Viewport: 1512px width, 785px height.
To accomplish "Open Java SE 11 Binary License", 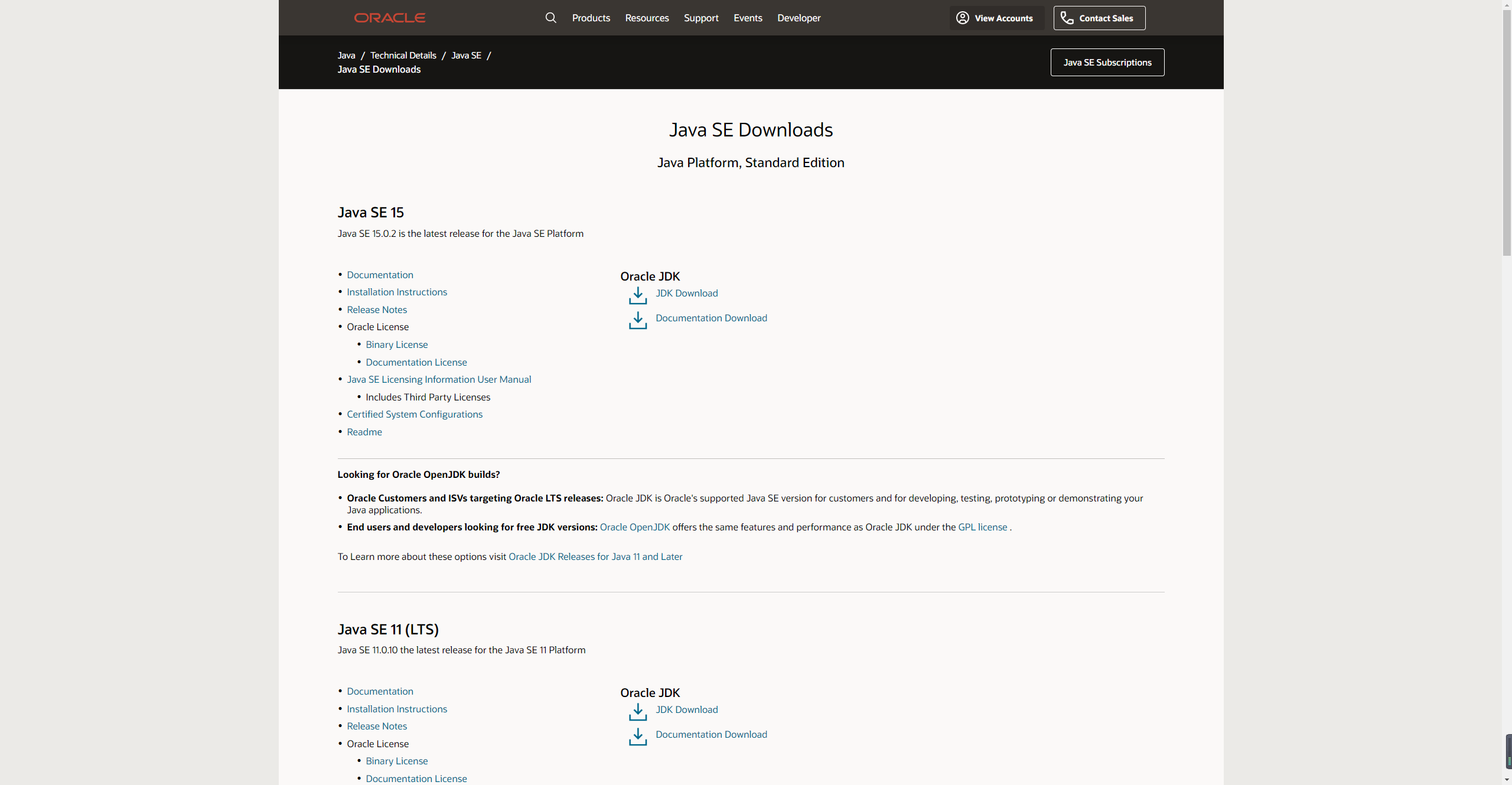I will (x=396, y=761).
